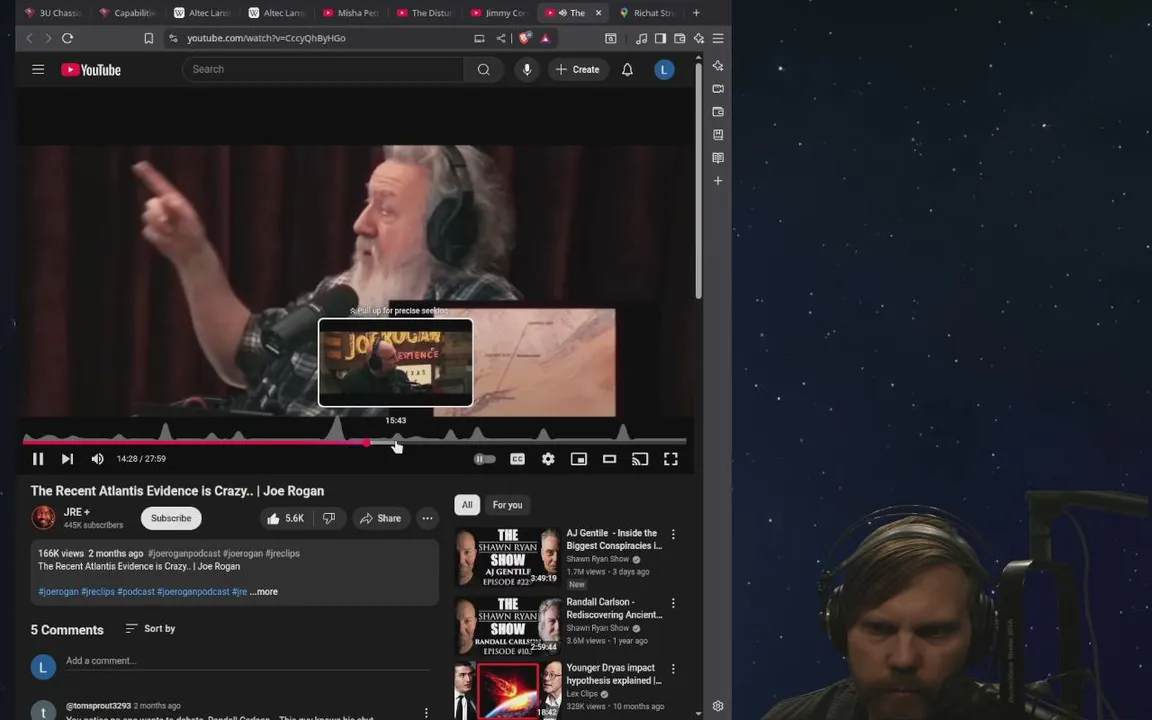The height and width of the screenshot is (720, 1152).
Task: Toggle the browser sidebar panel button
Action: [660, 38]
